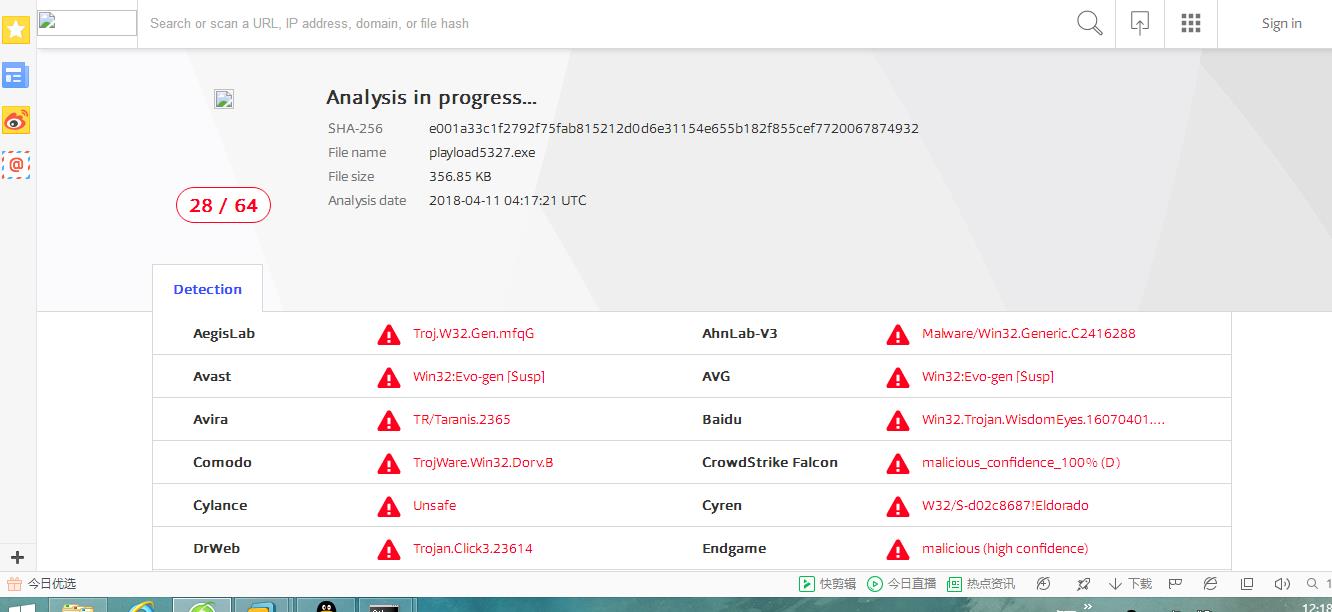Image resolution: width=1332 pixels, height=612 pixels.
Task: Click the rocket speed-up status bar icon
Action: [x=1083, y=583]
